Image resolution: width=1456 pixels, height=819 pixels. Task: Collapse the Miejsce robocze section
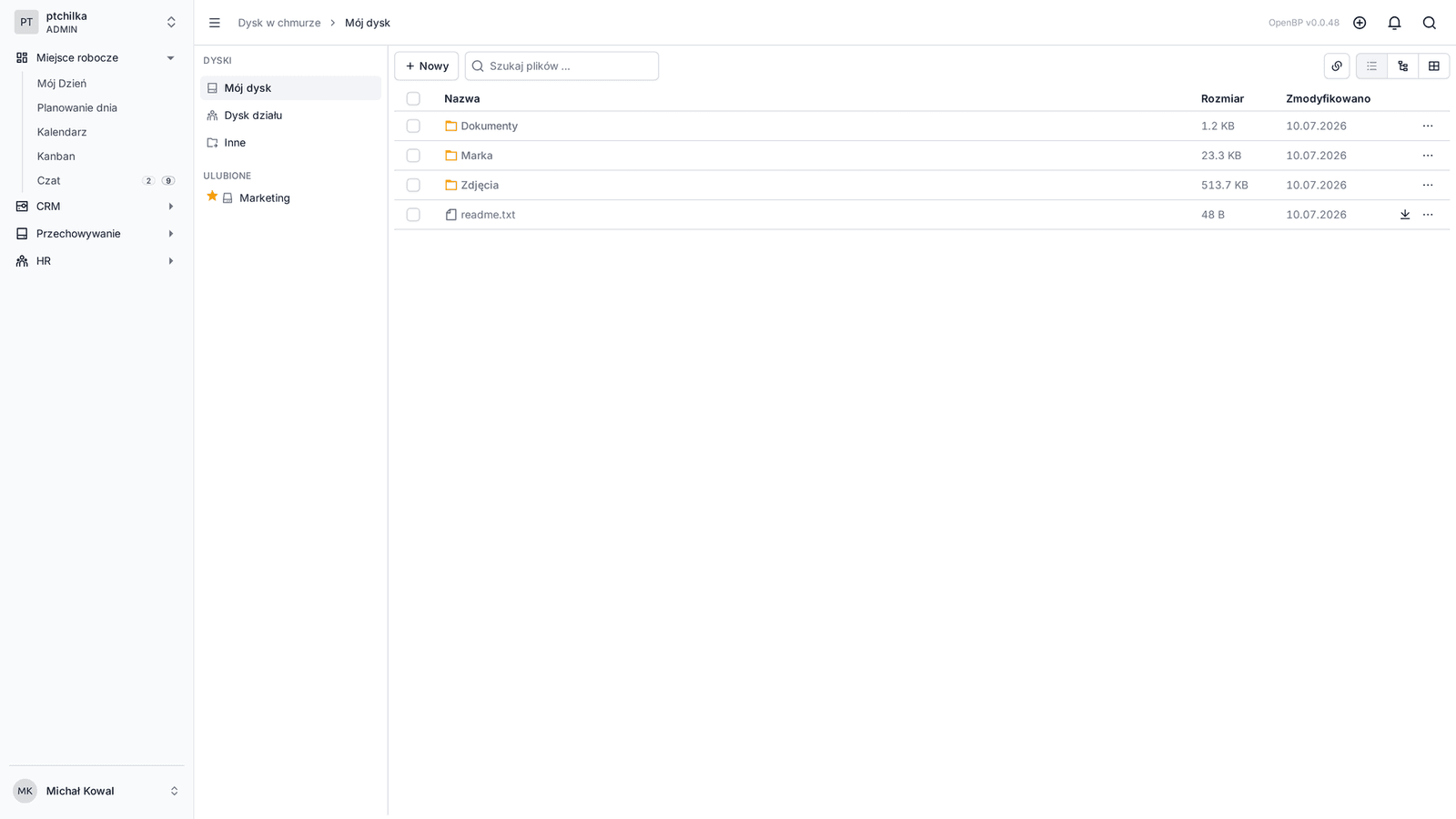96,57
